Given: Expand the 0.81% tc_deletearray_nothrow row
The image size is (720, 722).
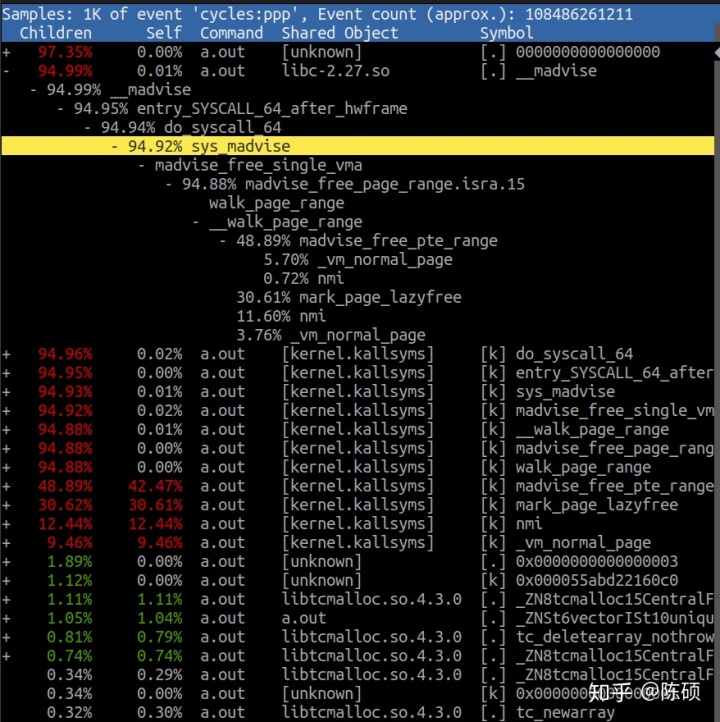Looking at the screenshot, I should (x=6, y=637).
